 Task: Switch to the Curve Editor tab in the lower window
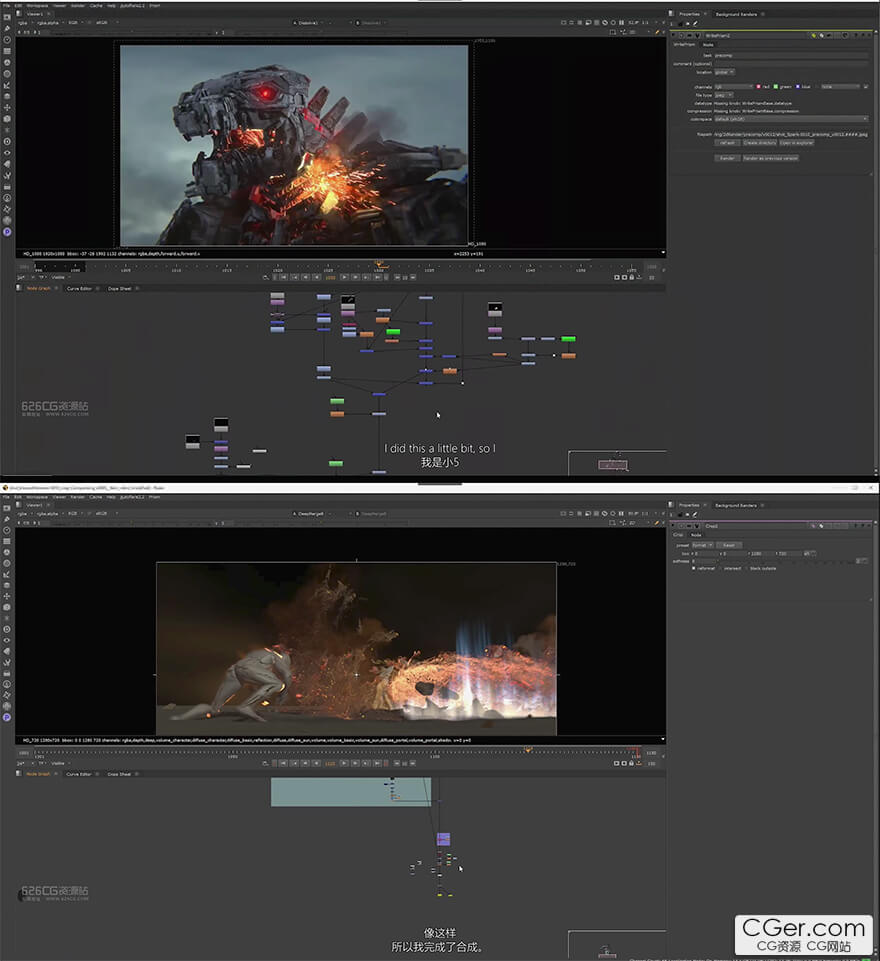78,774
